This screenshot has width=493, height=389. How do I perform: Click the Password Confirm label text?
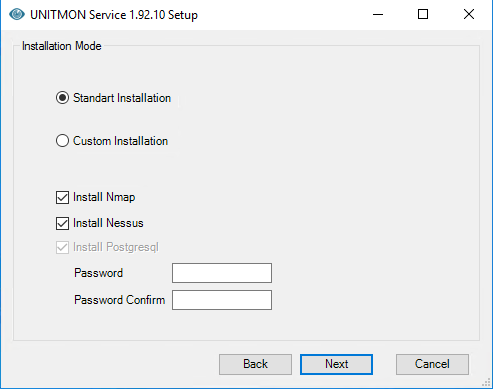120,300
